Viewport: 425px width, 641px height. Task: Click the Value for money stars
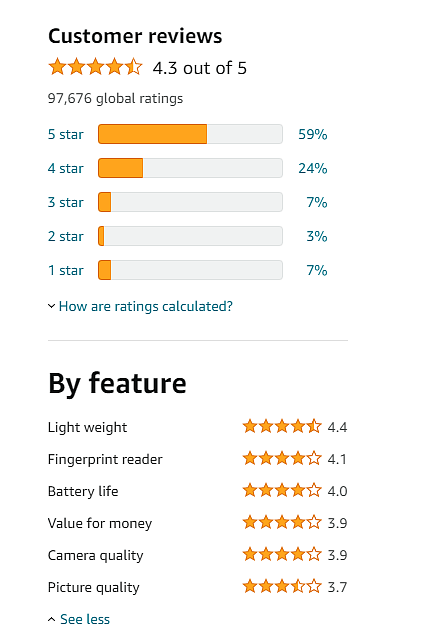[282, 522]
